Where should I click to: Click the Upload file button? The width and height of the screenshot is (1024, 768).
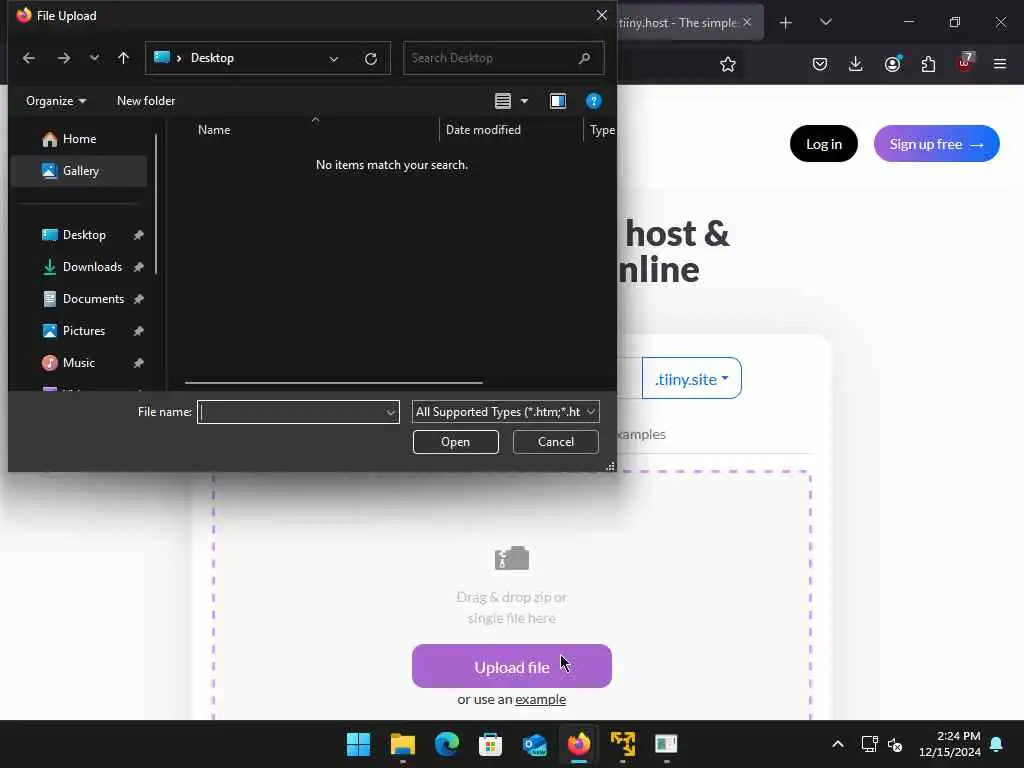[512, 667]
